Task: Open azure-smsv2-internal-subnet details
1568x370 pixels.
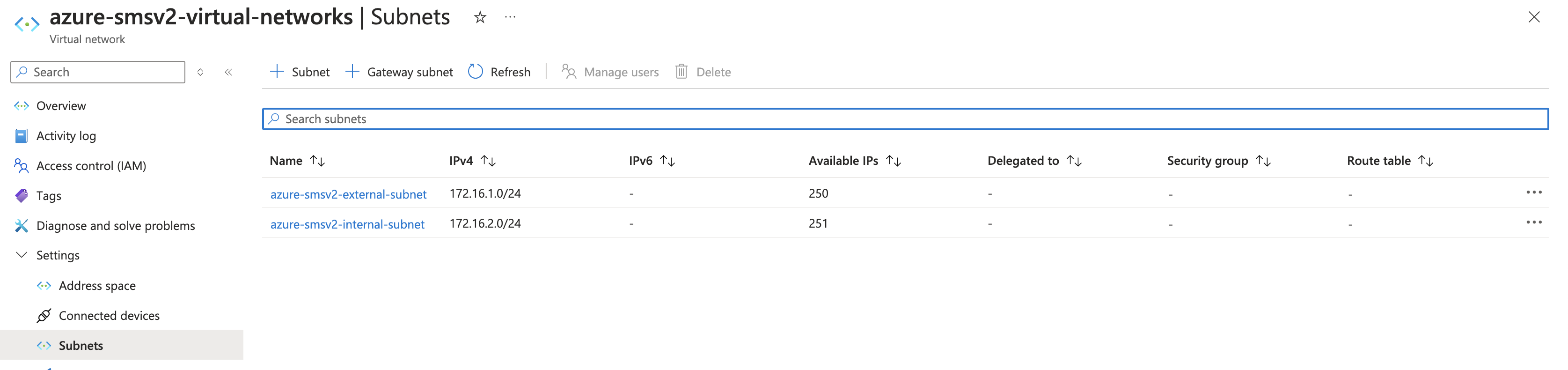Action: click(348, 224)
